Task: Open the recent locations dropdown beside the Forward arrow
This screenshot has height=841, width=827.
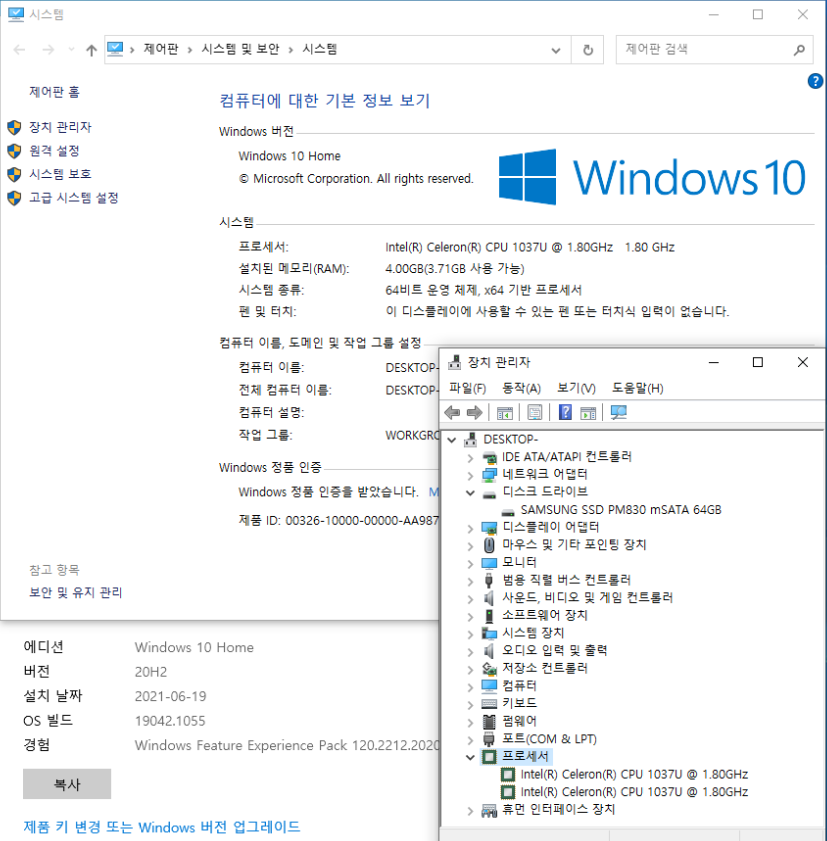Action: (x=71, y=50)
